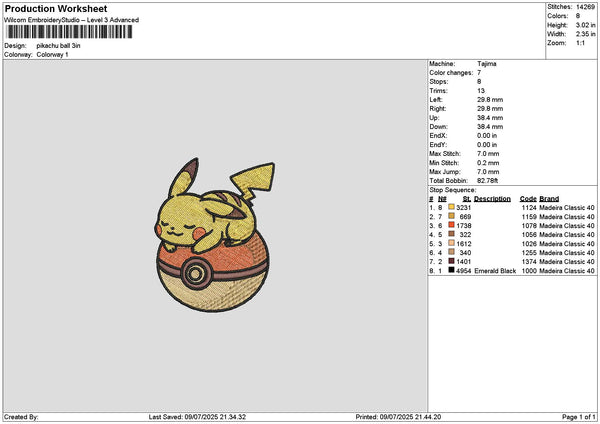The width and height of the screenshot is (600, 424).
Task: Click the Pikachu embroidery design preview
Action: click(x=214, y=235)
